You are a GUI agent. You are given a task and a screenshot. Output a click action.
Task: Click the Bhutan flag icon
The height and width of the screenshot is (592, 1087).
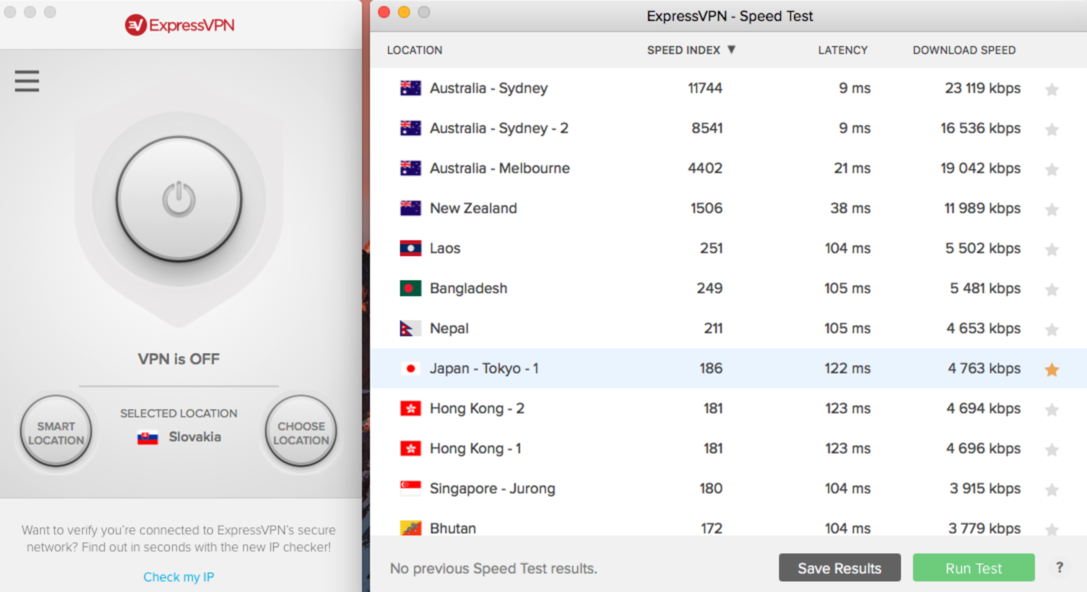click(410, 528)
